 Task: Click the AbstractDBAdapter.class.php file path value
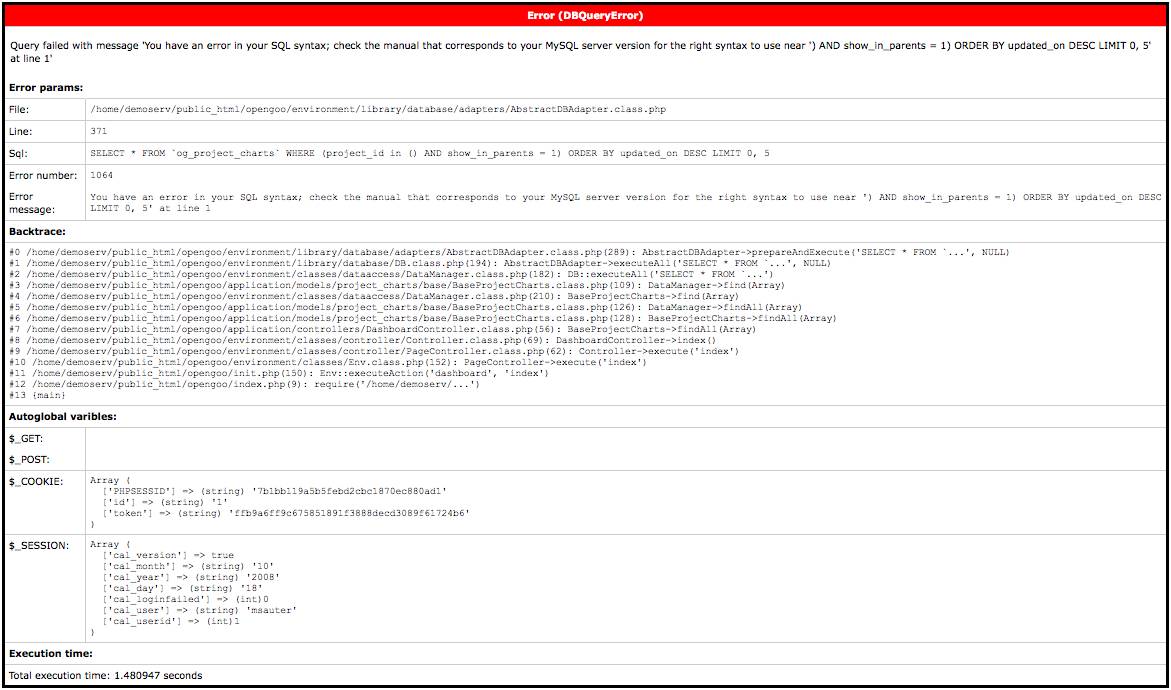377,109
